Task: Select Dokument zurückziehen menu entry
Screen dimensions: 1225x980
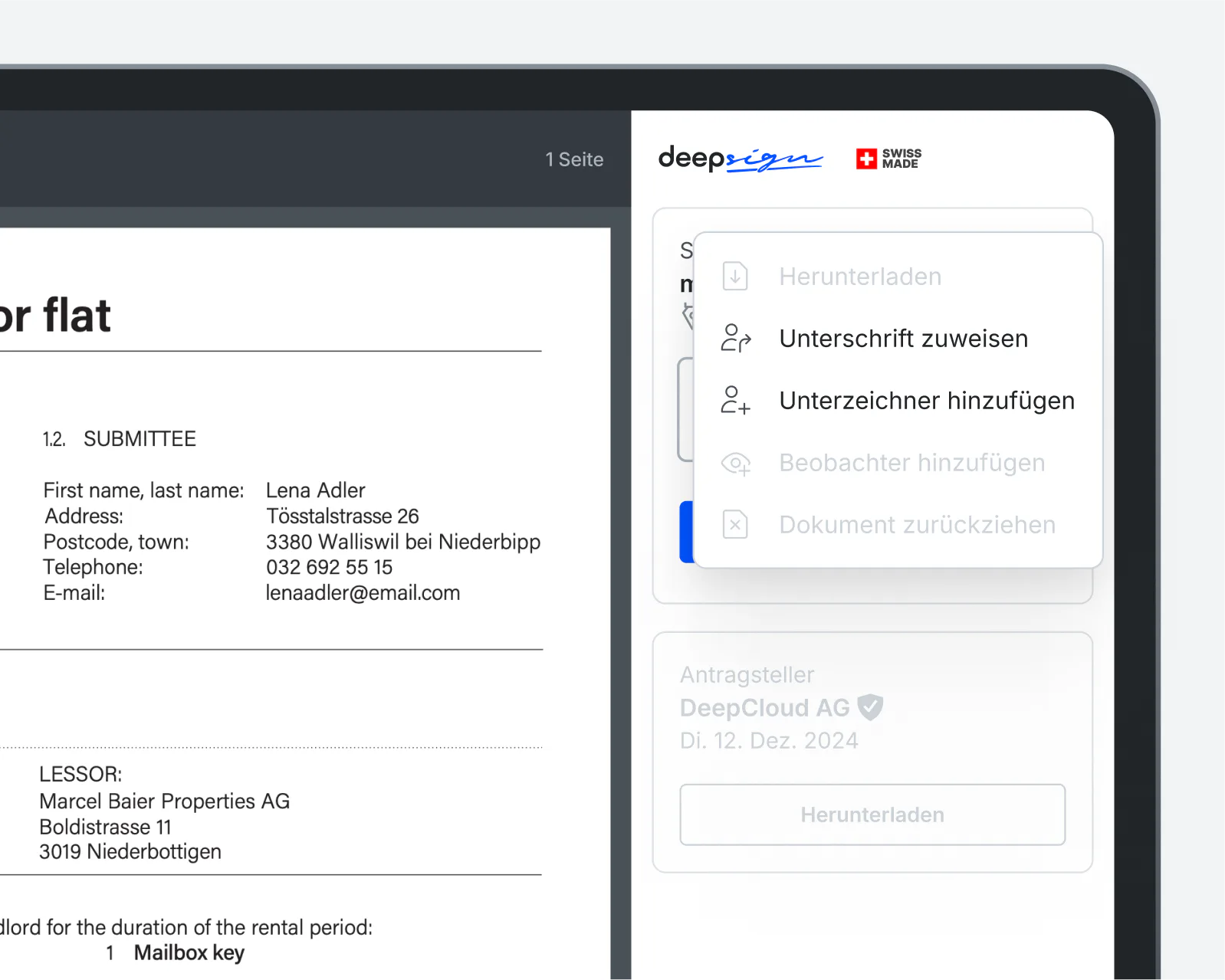Action: tap(898, 525)
